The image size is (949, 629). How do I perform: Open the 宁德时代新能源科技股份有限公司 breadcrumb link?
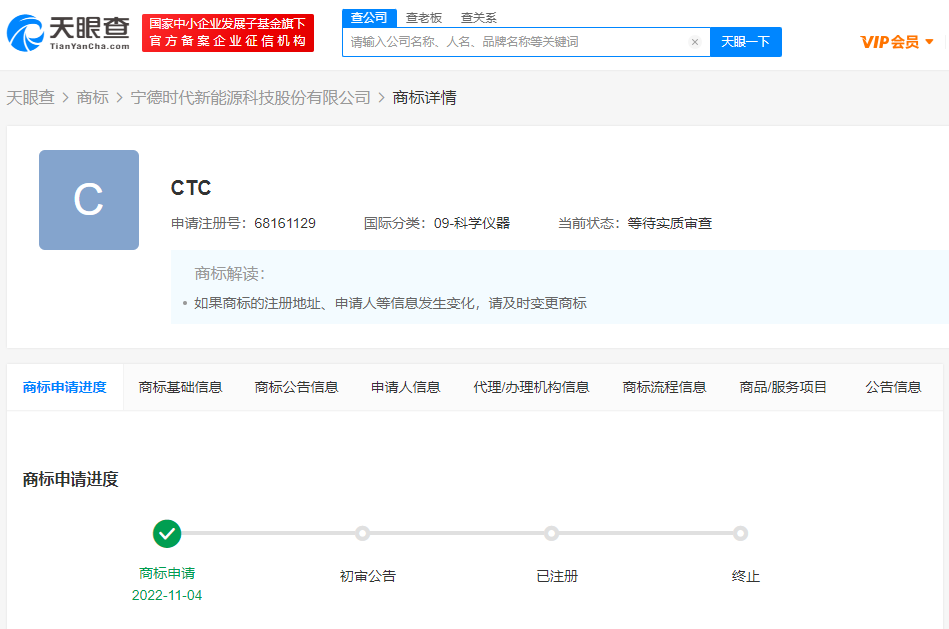coord(251,97)
